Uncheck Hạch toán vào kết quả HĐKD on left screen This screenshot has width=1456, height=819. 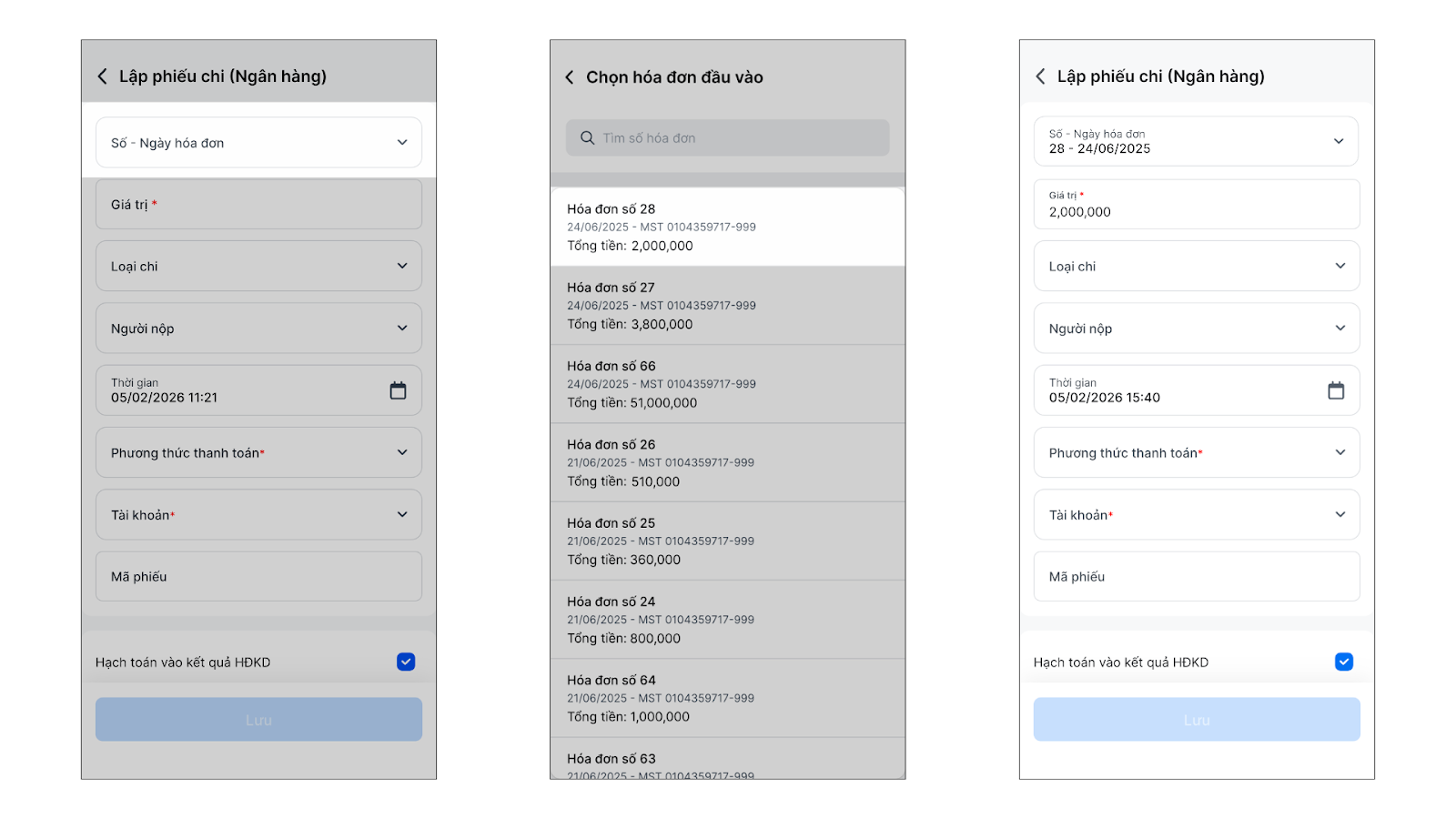(x=406, y=662)
